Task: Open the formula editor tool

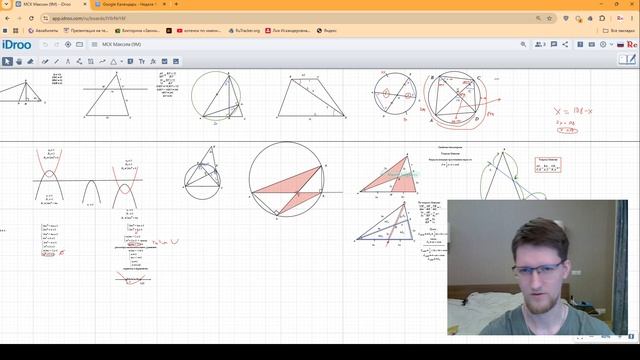Action: pos(153,61)
